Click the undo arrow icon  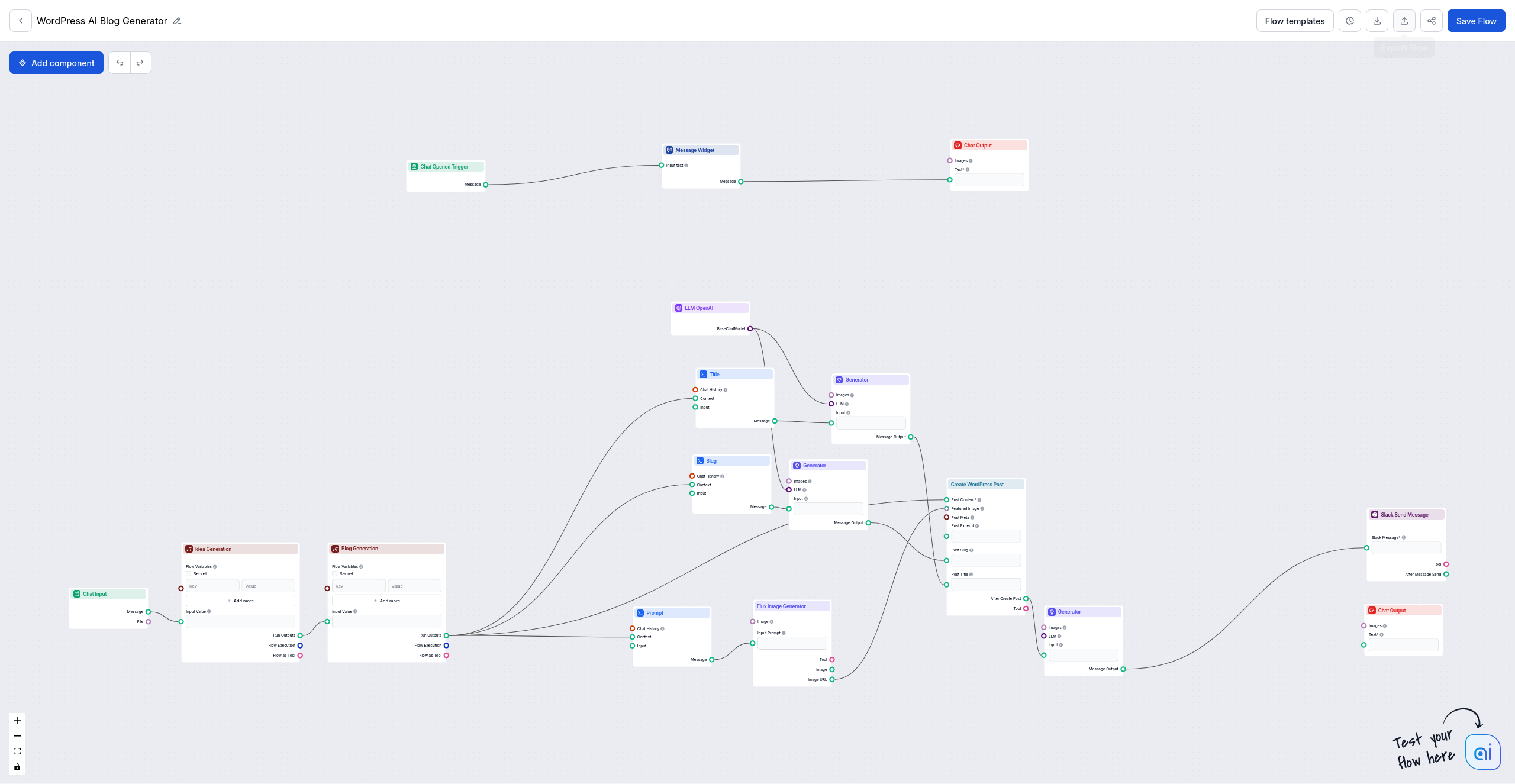pyautogui.click(x=120, y=63)
